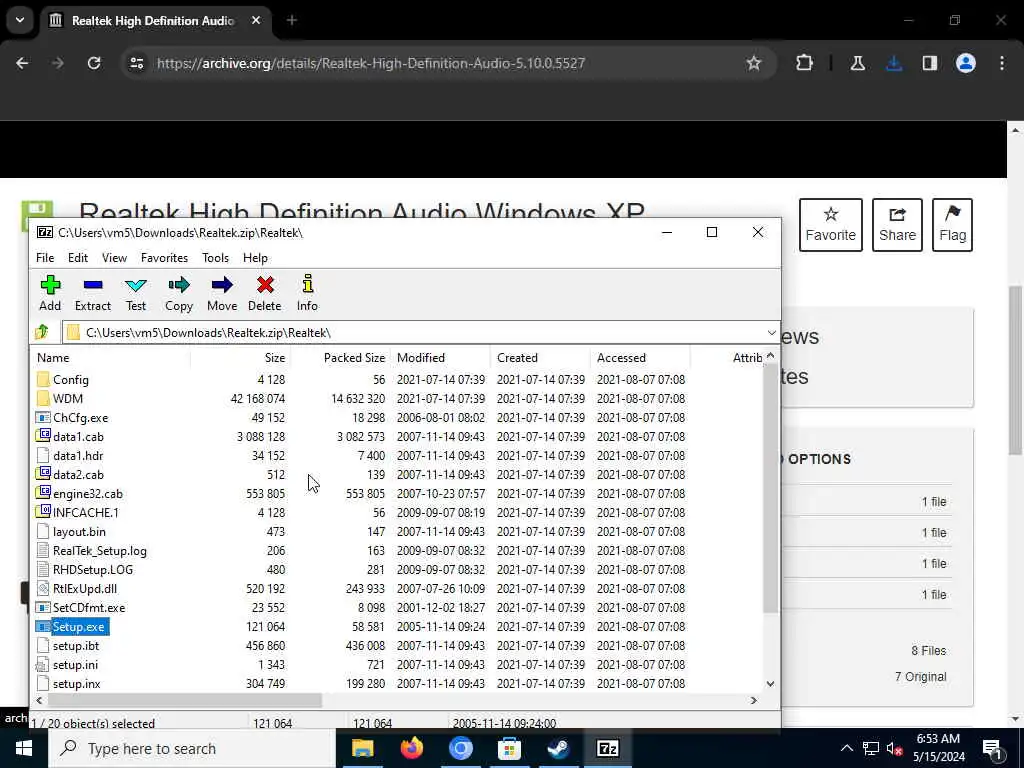Open the Edit menu in 7-Zip
1024x768 pixels.
pos(78,258)
